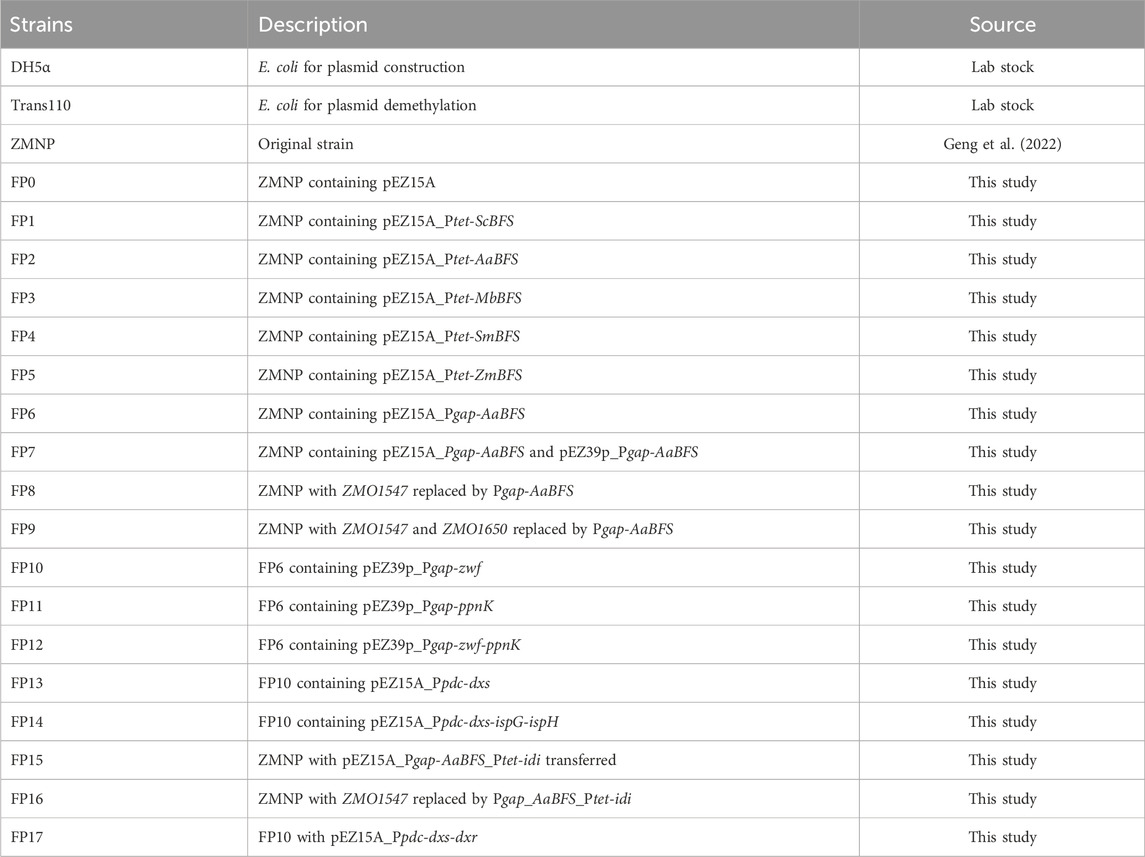Image resolution: width=1145 pixels, height=857 pixels.
Task: Click 'This study' in the FP17 row
Action: tap(1002, 837)
